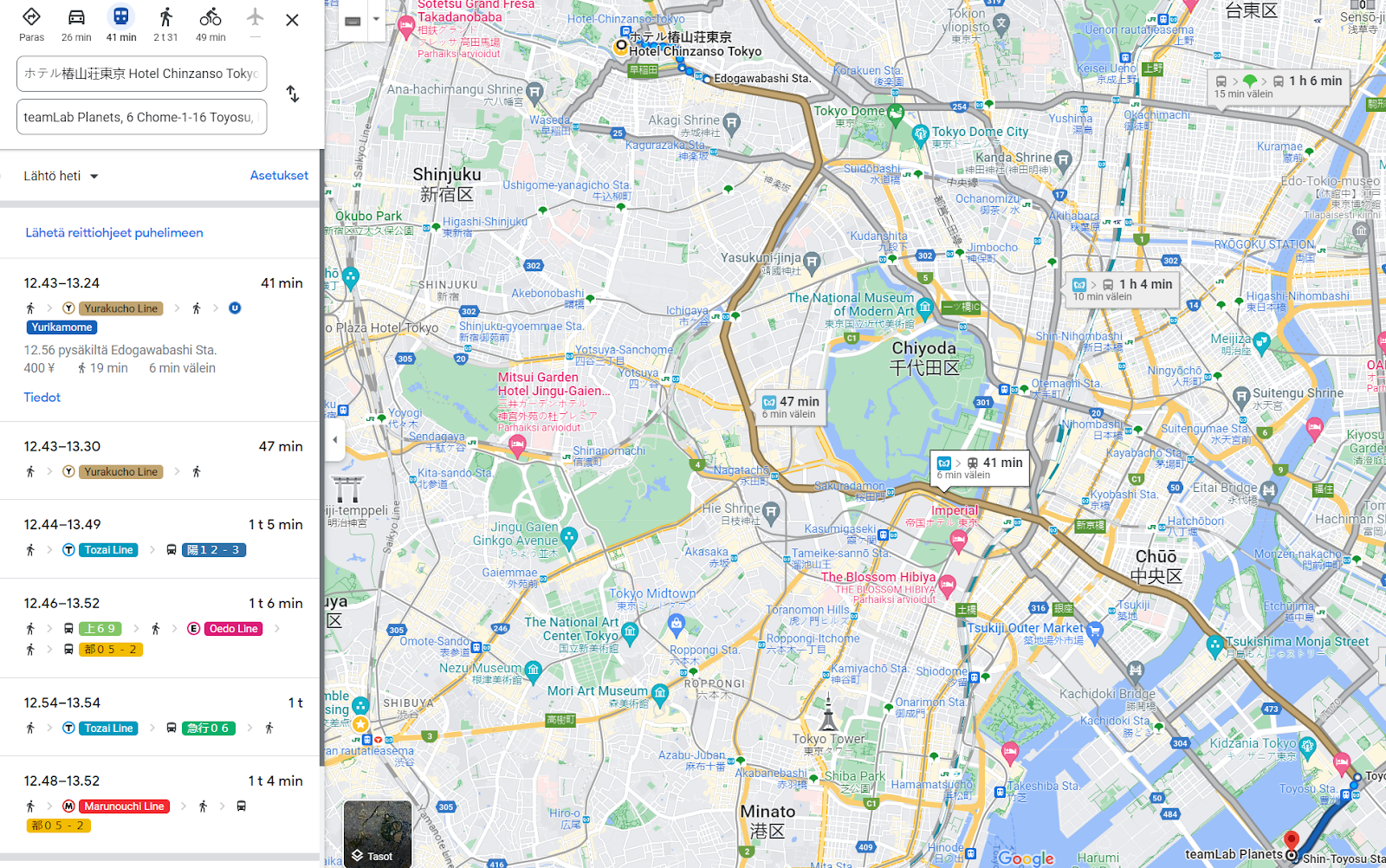Swap start and destination points
Image resolution: width=1386 pixels, height=868 pixels.
(293, 94)
